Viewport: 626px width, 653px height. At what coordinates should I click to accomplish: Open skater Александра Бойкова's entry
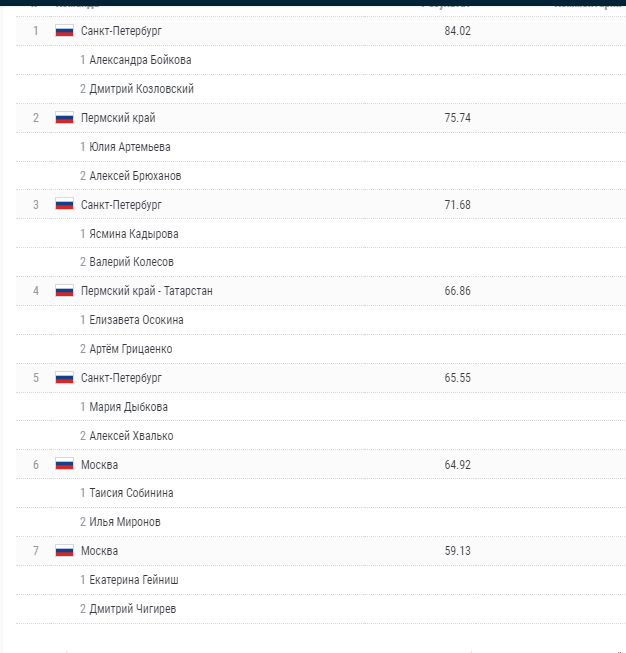click(x=140, y=60)
